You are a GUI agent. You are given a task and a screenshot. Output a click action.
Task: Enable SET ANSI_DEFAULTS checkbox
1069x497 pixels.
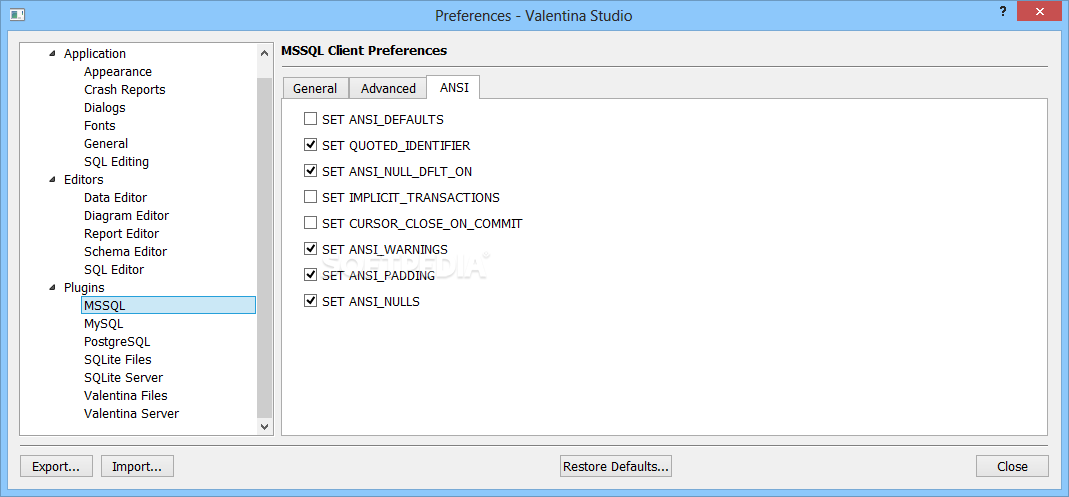tap(310, 119)
